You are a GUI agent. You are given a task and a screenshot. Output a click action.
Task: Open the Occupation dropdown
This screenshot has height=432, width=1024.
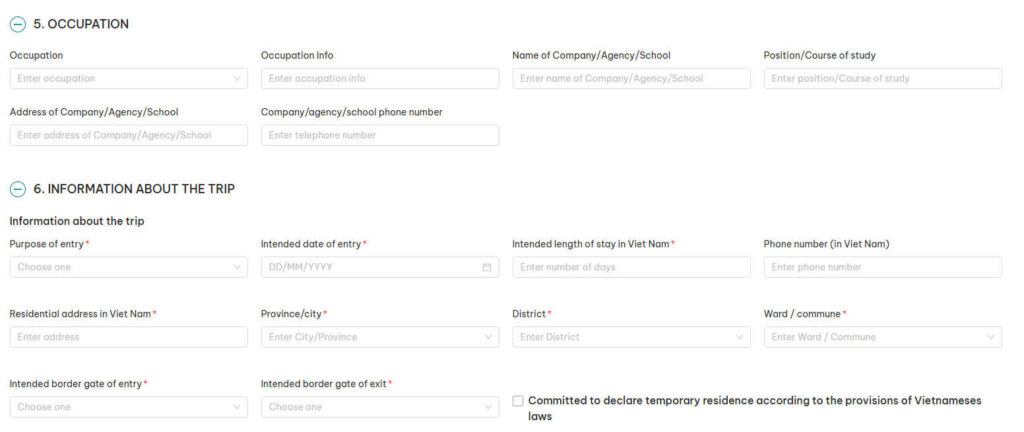click(129, 78)
